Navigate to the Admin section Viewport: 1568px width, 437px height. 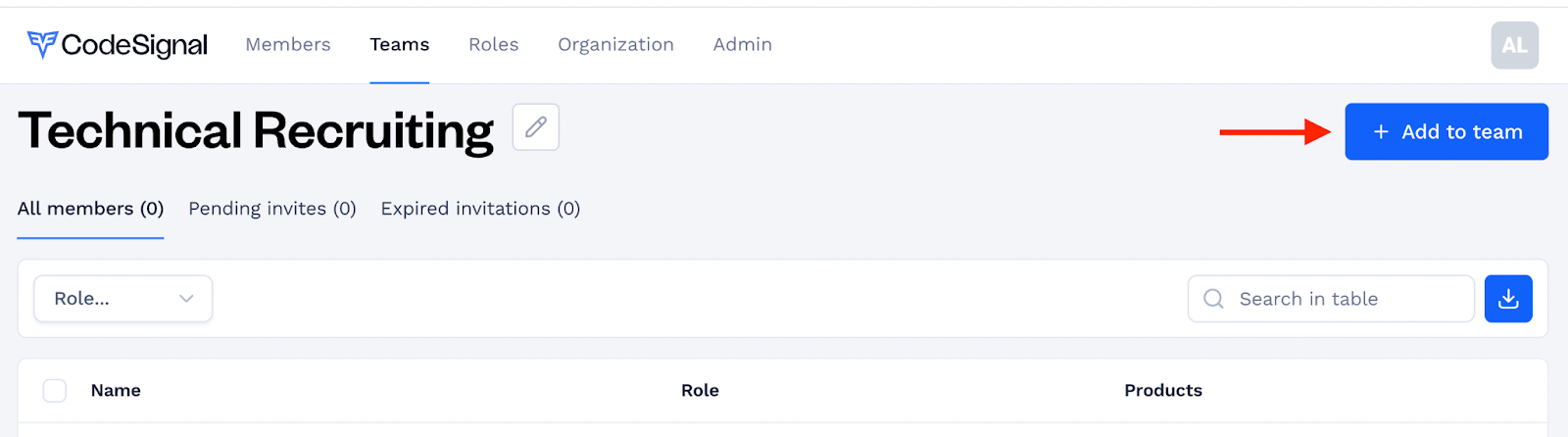743,44
